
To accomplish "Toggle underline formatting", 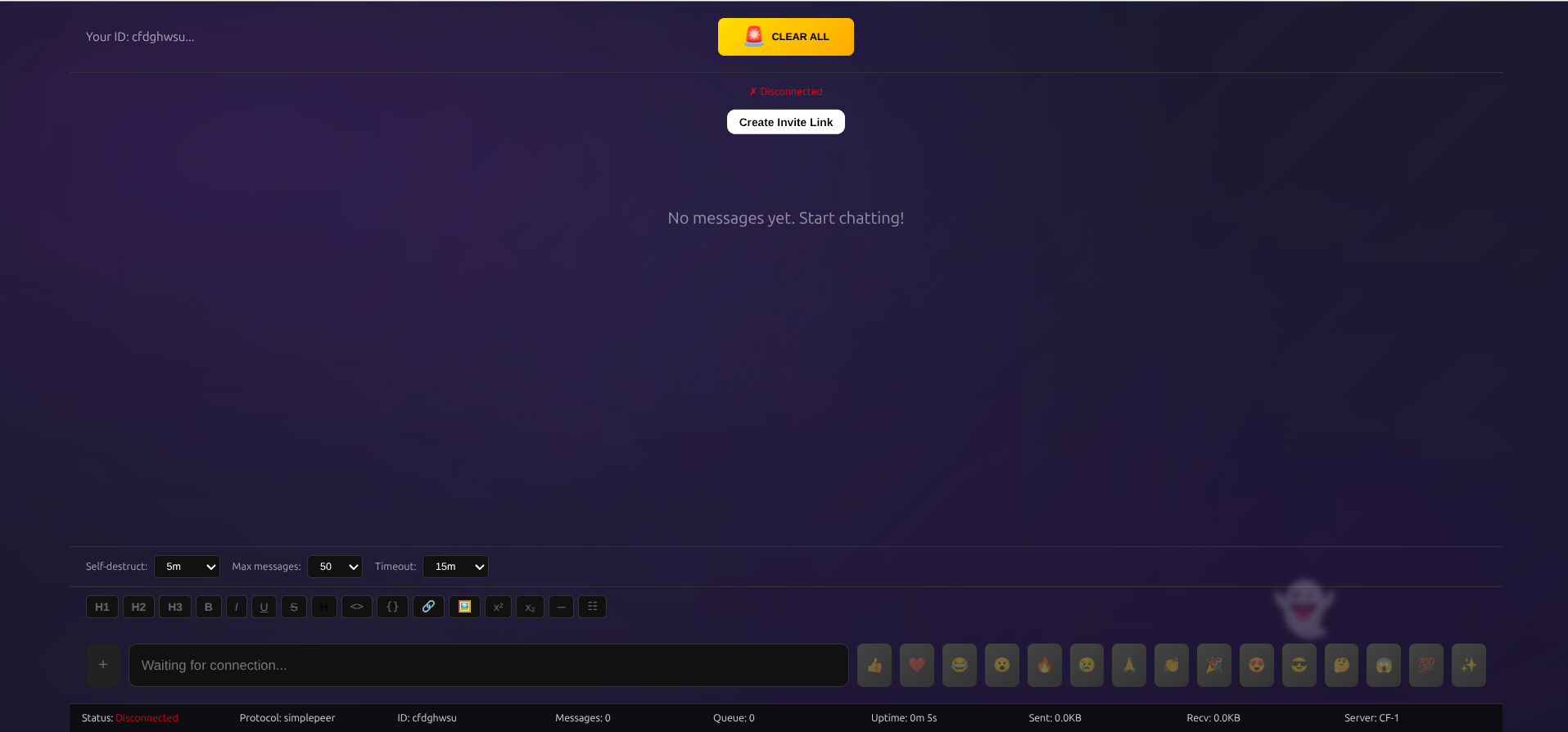I will point(264,607).
